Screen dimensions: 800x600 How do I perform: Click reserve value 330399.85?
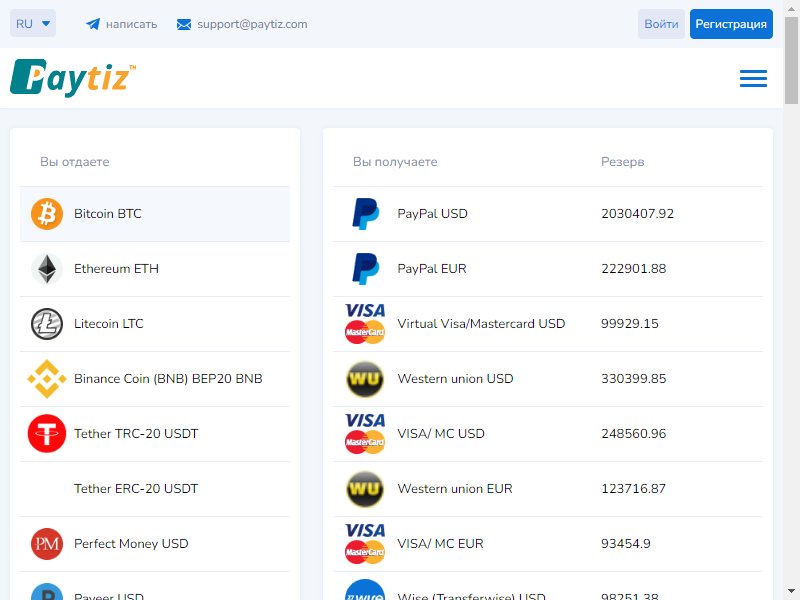click(634, 379)
